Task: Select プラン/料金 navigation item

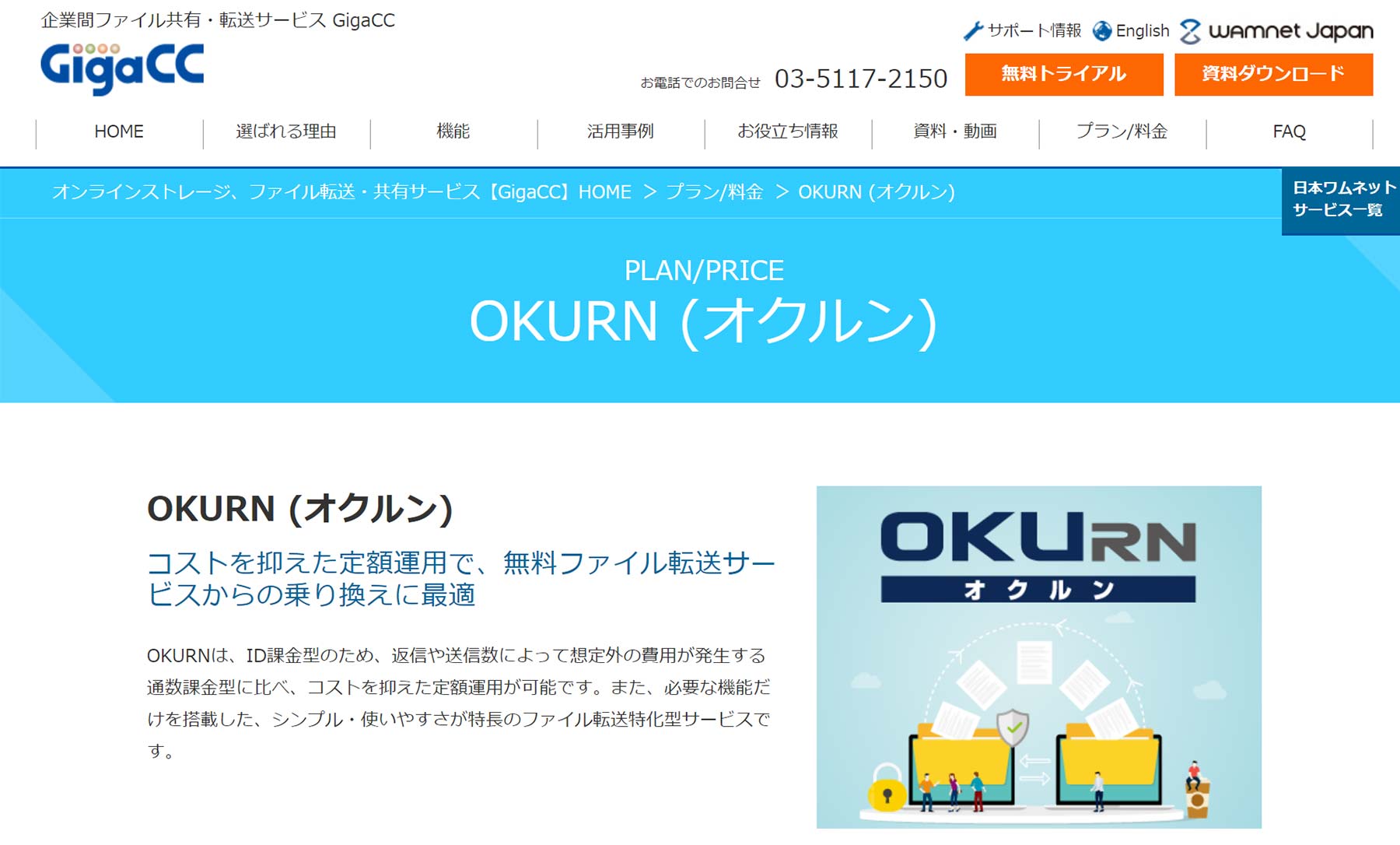Action: click(1122, 131)
